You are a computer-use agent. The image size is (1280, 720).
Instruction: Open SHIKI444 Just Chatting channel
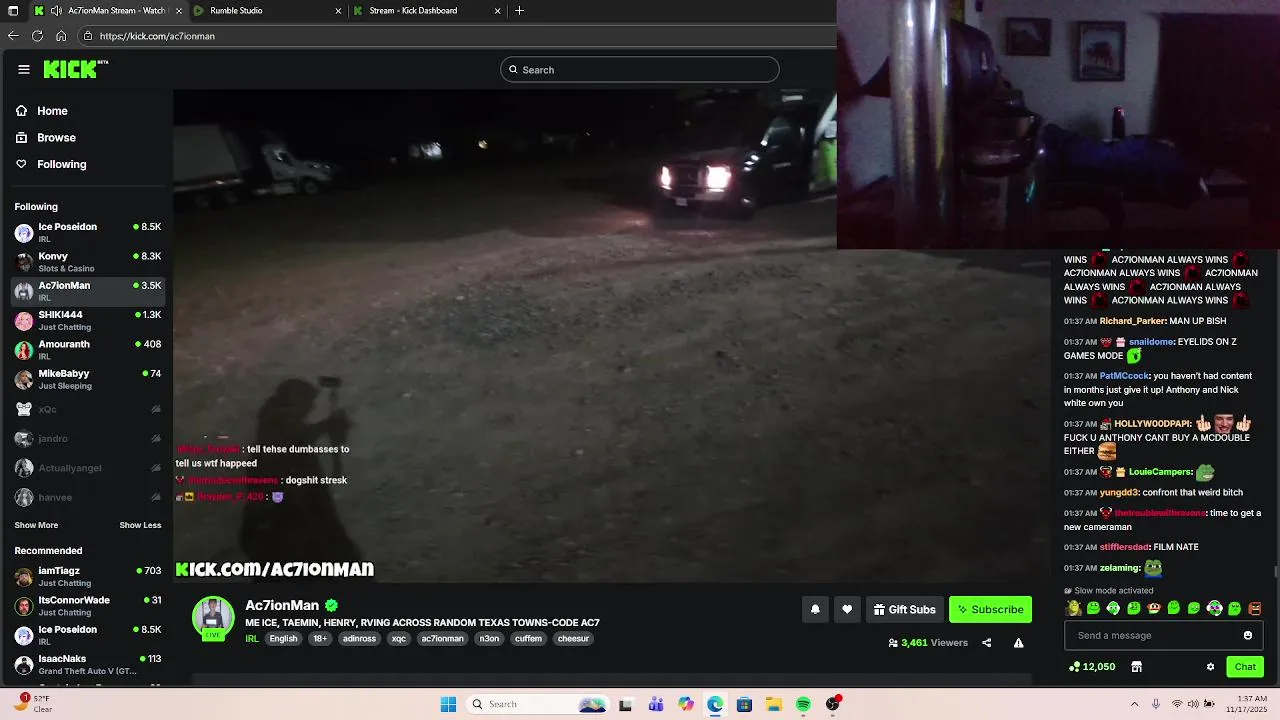(x=88, y=320)
